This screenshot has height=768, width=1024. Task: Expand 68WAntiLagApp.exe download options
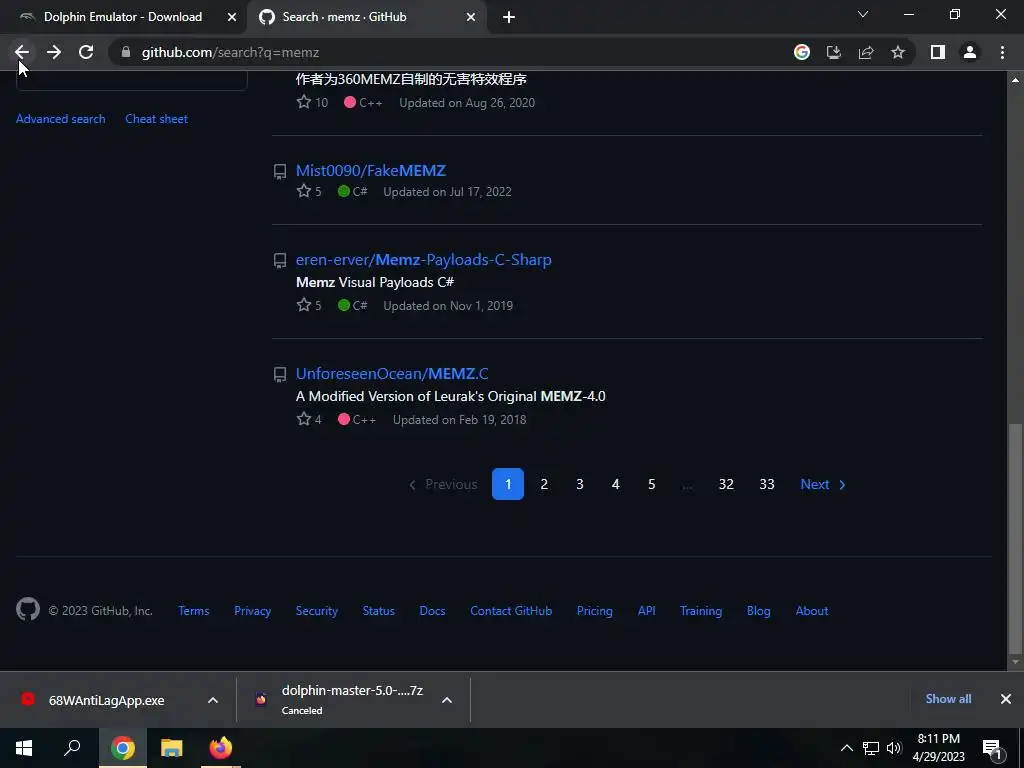click(213, 700)
